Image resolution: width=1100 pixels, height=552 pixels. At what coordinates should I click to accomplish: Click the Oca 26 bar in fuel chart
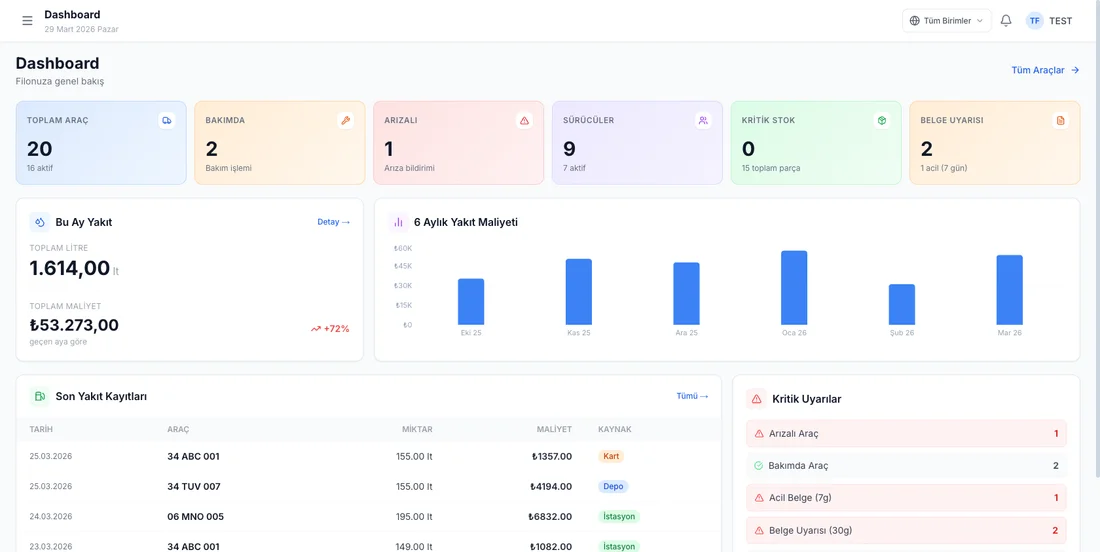pos(794,288)
